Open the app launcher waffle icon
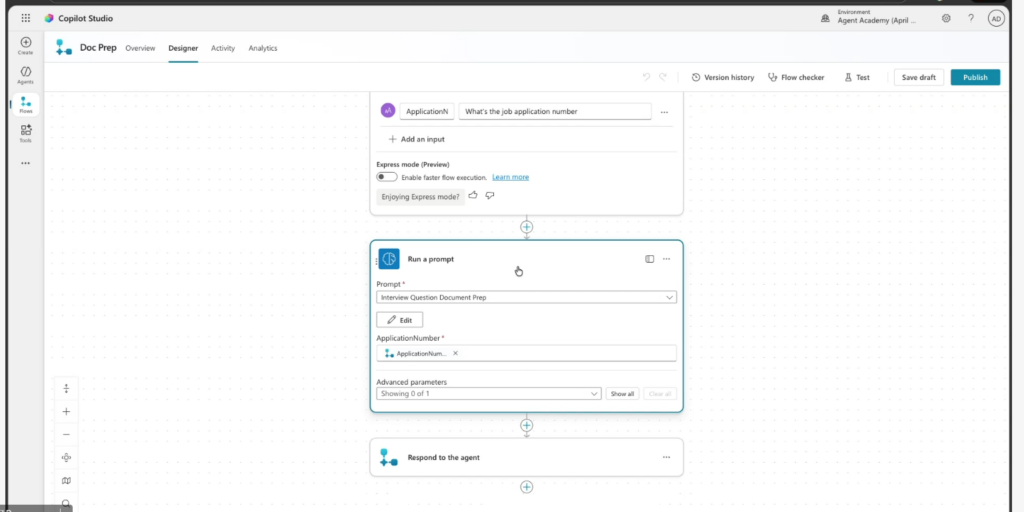Viewport: 1024px width, 512px height. tap(25, 18)
